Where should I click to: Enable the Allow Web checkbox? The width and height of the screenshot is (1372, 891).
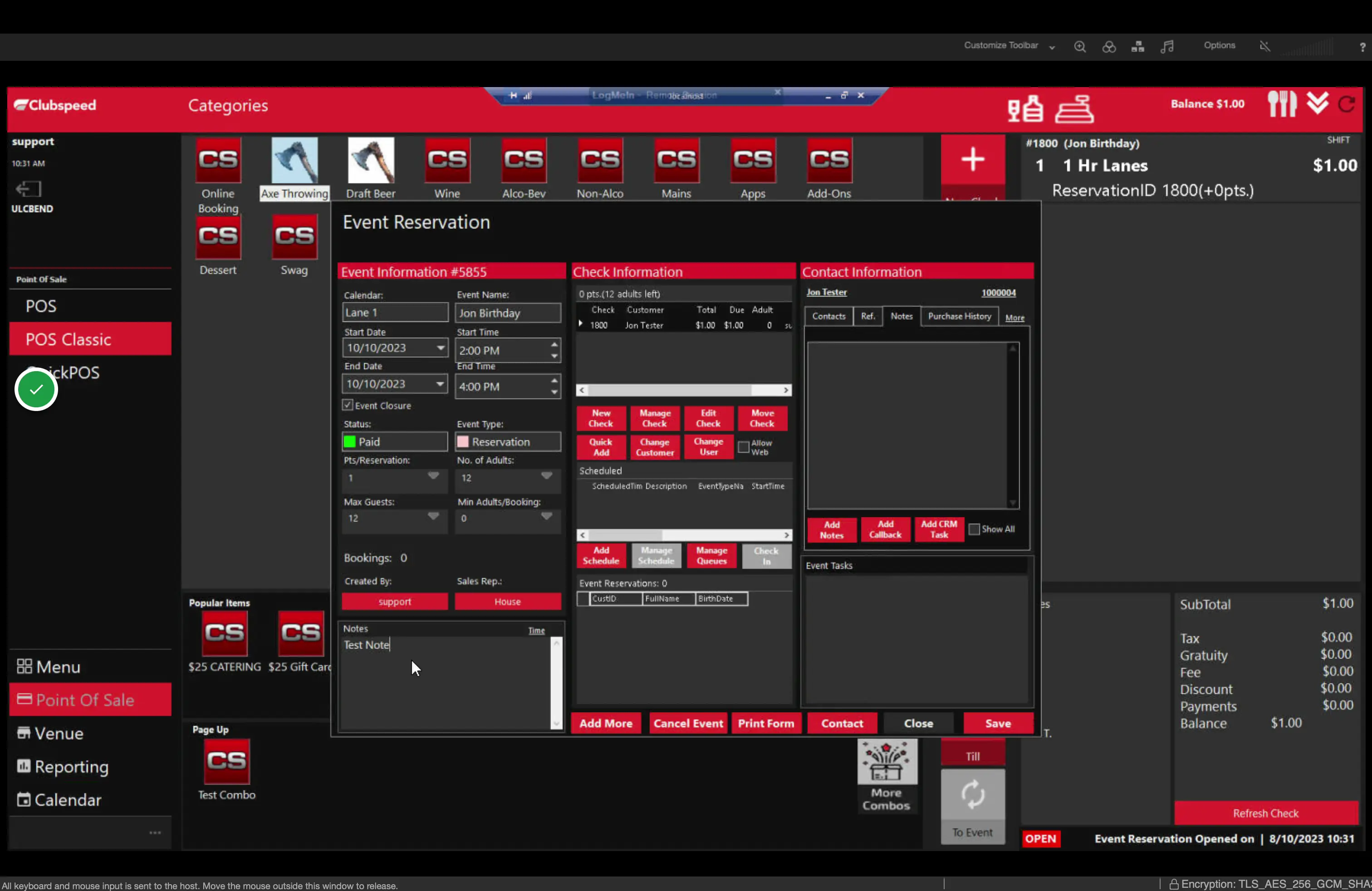point(744,447)
